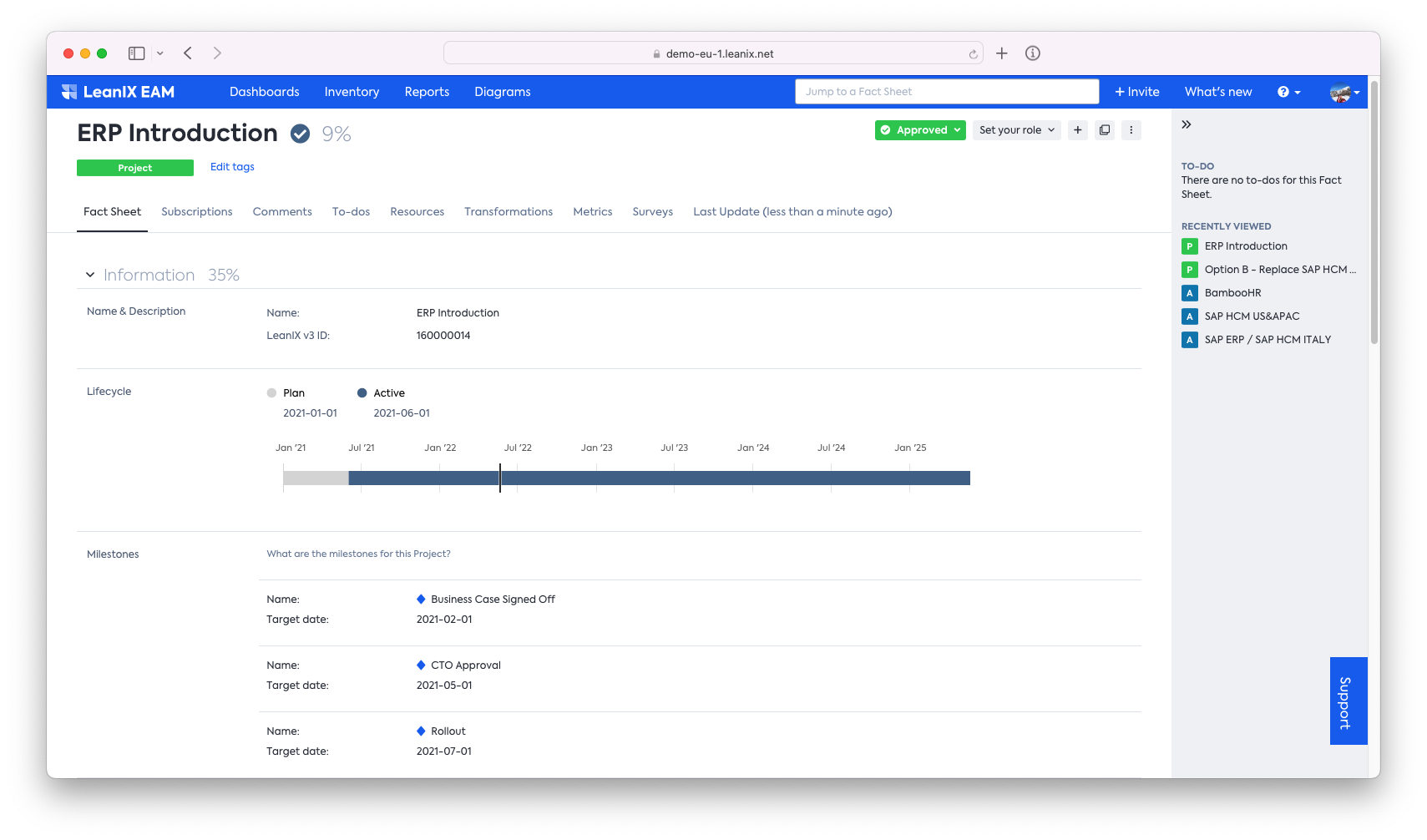The width and height of the screenshot is (1427, 840).
Task: Switch to the Surveys tab
Action: [x=653, y=212]
